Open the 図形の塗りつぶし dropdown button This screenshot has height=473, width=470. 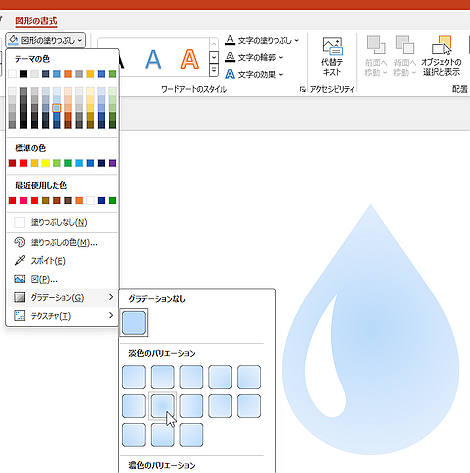(x=46, y=40)
